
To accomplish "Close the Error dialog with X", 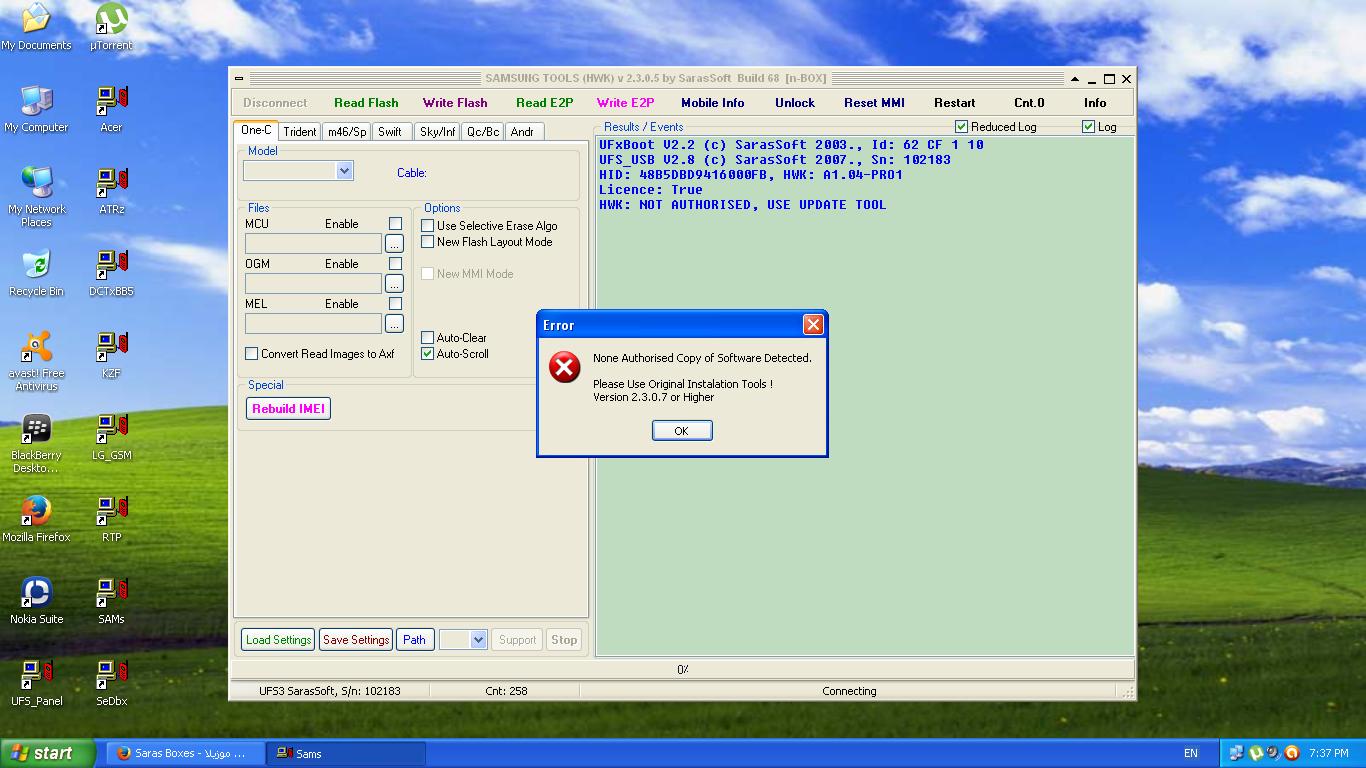I will (813, 325).
